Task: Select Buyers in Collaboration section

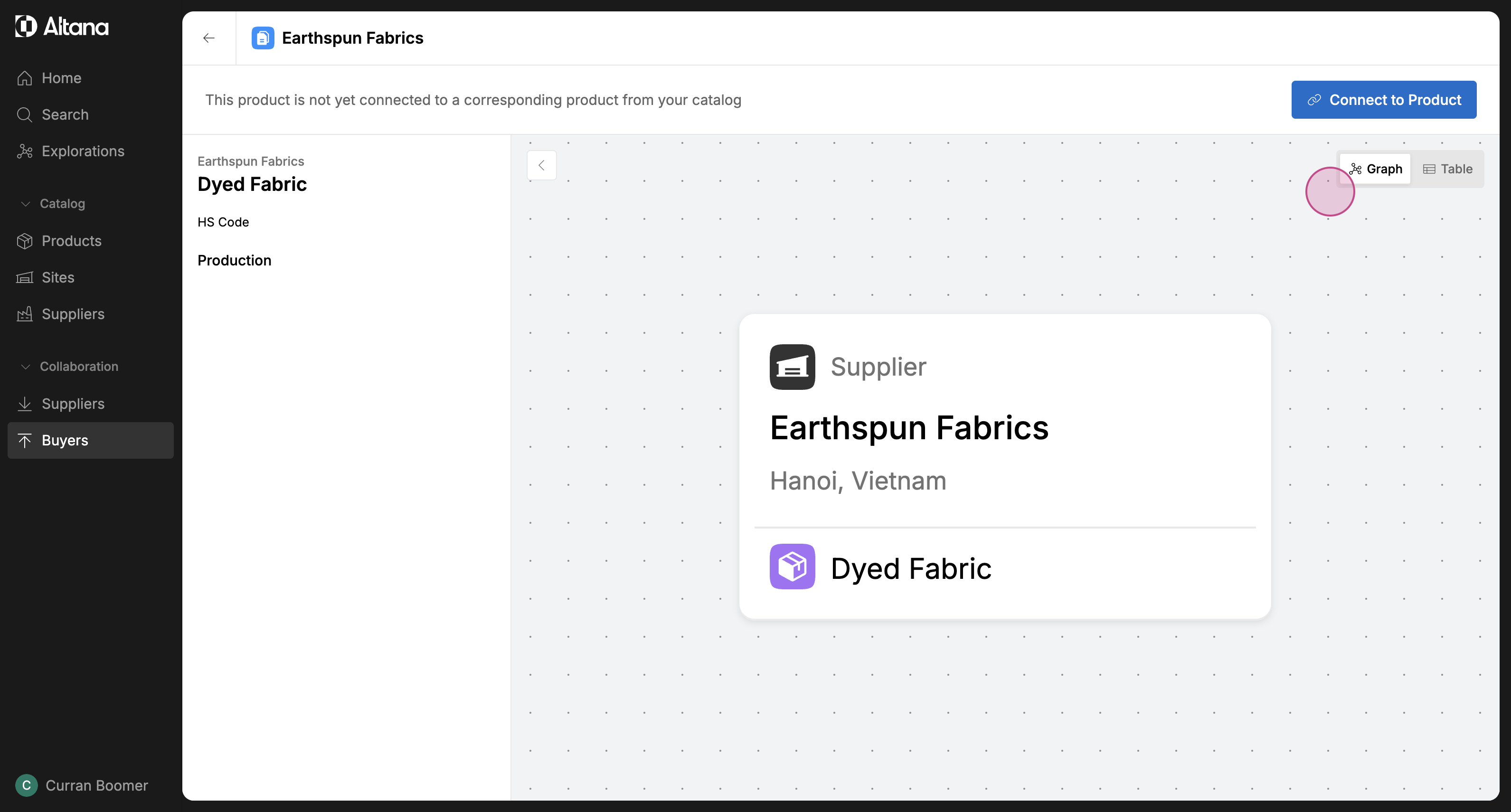Action: 65,440
